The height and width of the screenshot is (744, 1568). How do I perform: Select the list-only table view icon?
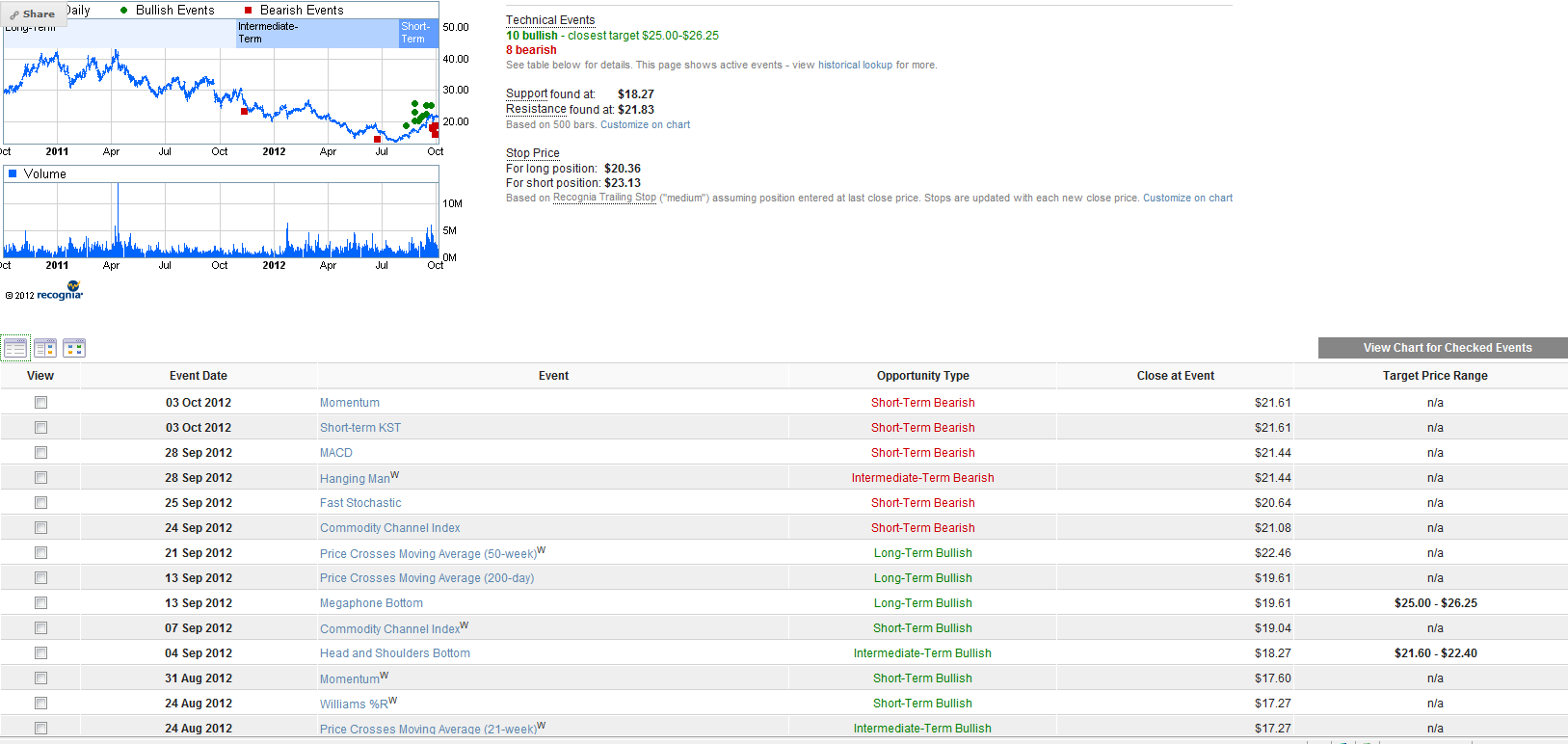click(x=15, y=348)
